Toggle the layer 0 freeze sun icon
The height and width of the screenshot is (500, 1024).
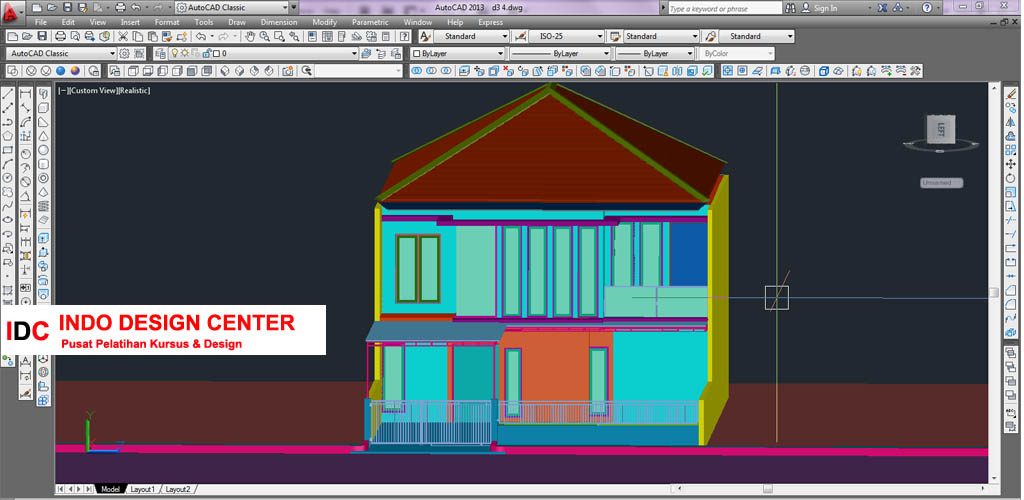click(x=185, y=54)
